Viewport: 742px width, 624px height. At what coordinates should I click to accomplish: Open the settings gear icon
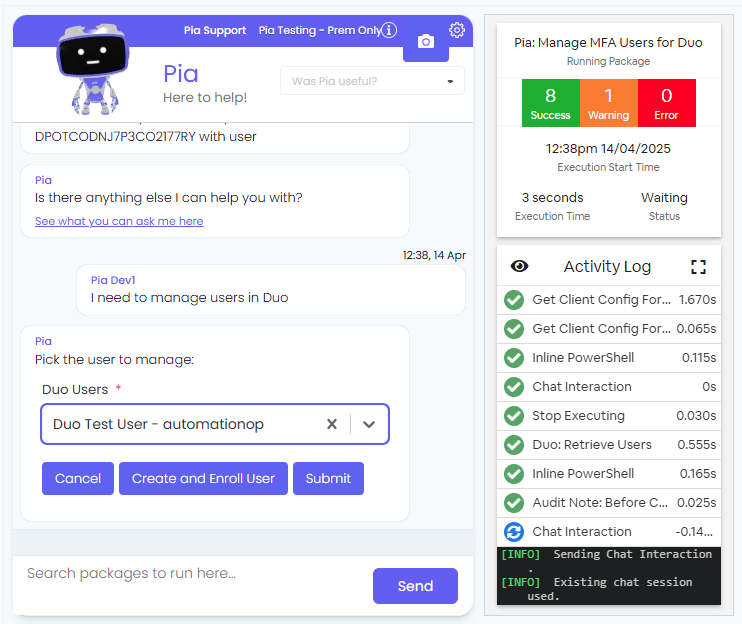457,30
